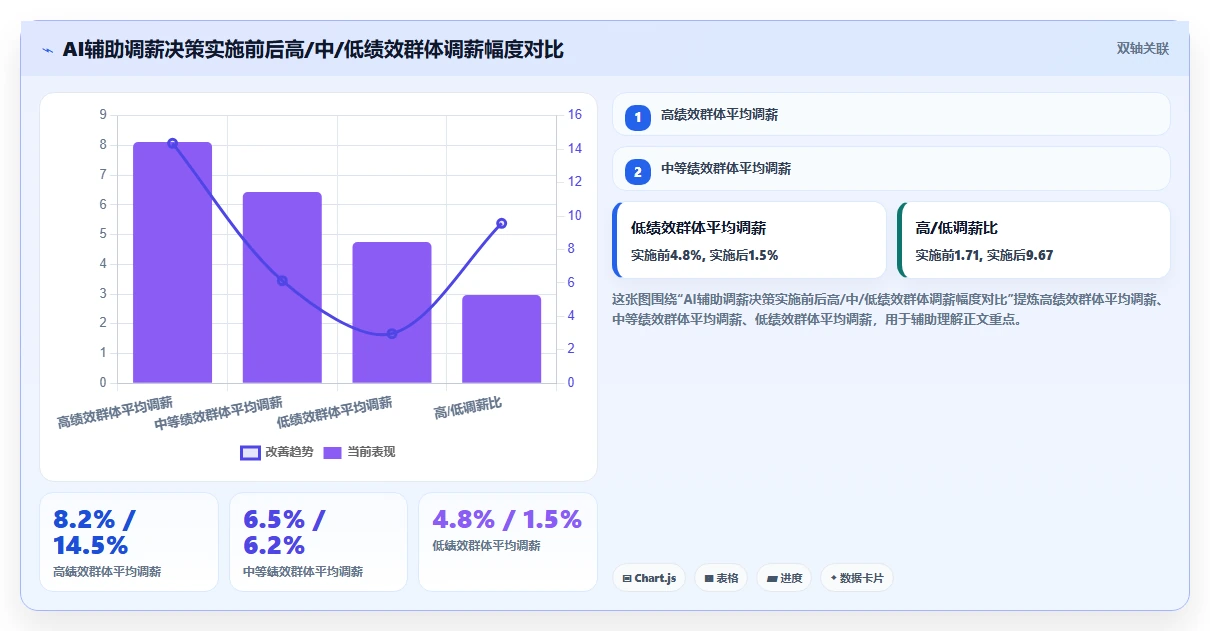This screenshot has height=631, width=1210.
Task: Click the 4.8% / 1.5% stat card
Action: pyautogui.click(x=508, y=542)
